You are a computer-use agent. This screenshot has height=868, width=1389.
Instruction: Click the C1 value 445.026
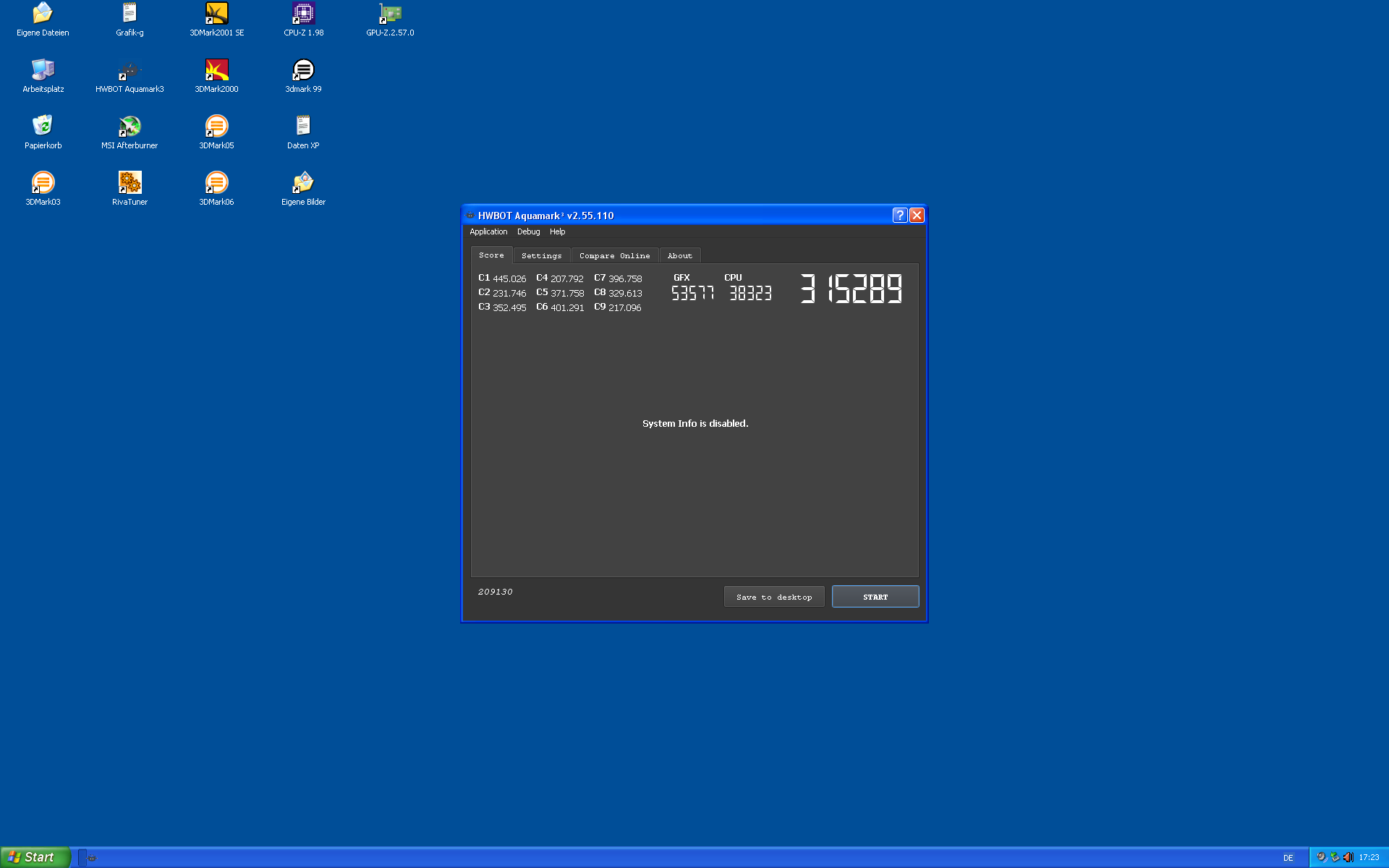[x=509, y=278]
